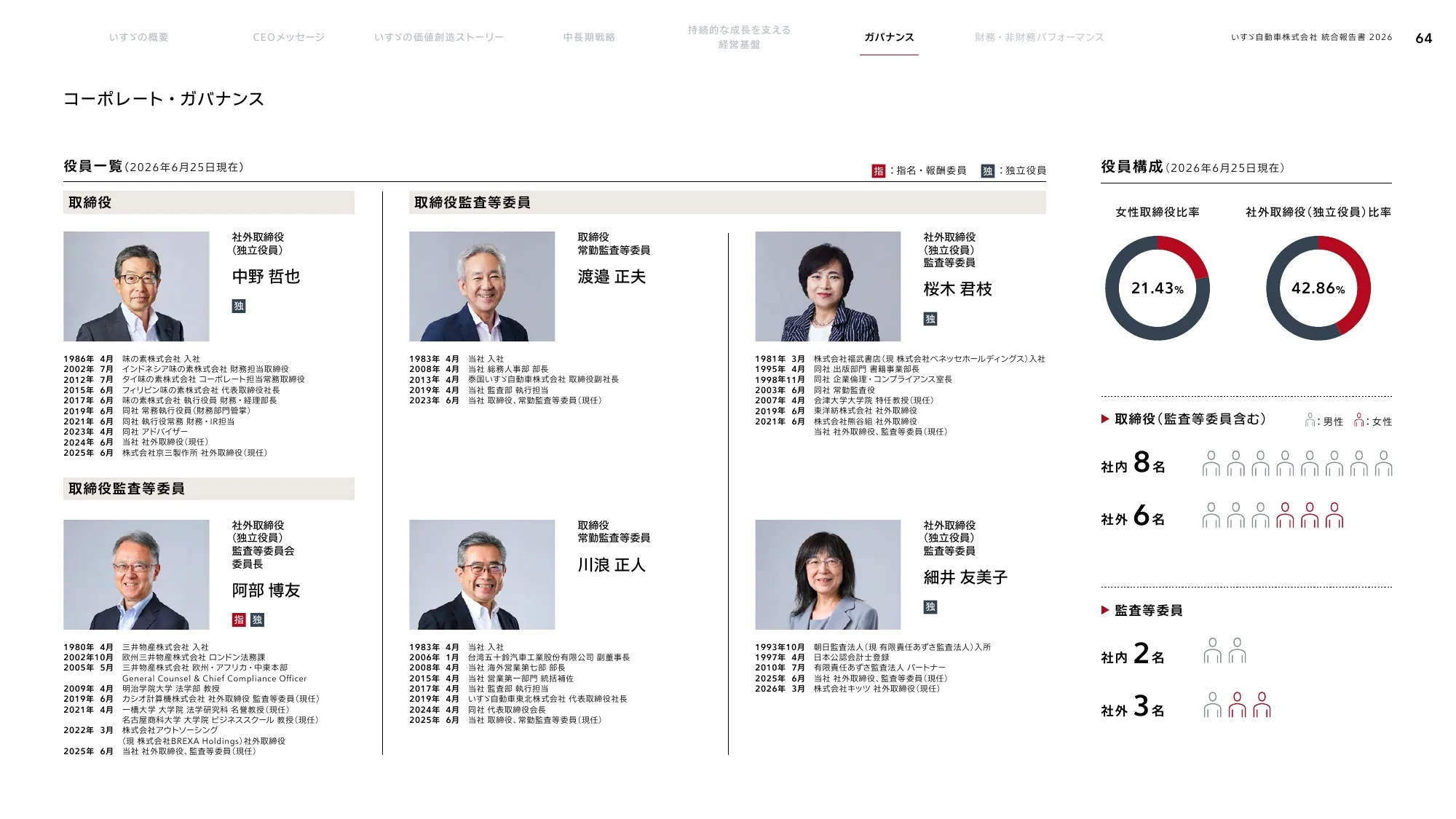Click the 社内 8名 count text
The height and width of the screenshot is (819, 1456).
tap(1133, 463)
